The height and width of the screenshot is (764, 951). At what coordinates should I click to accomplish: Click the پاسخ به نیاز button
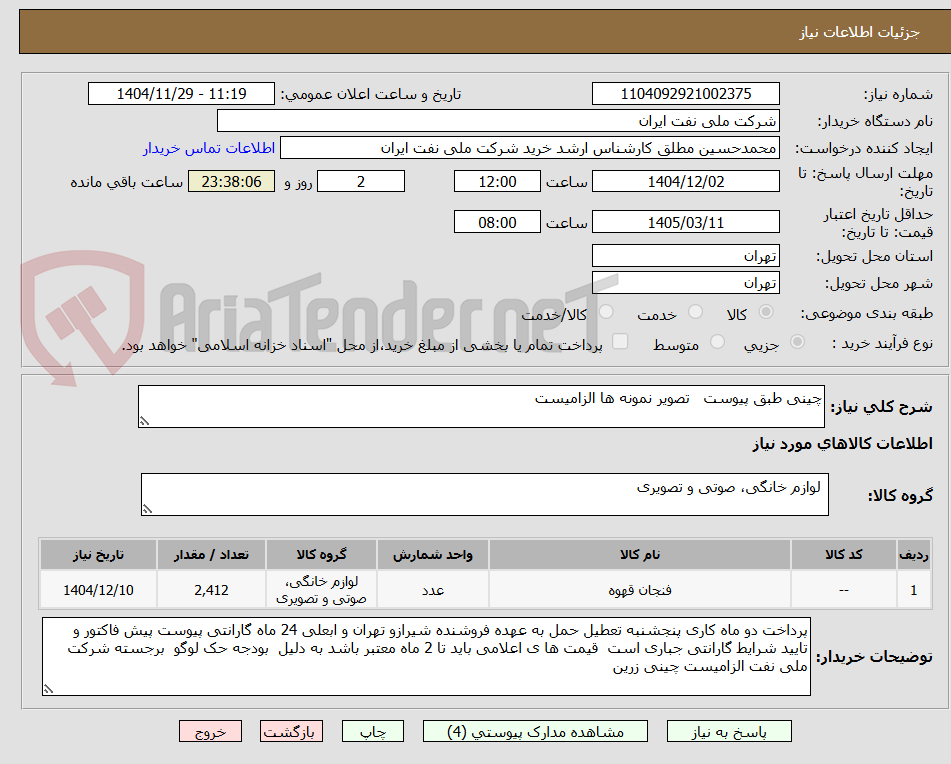coord(729,731)
